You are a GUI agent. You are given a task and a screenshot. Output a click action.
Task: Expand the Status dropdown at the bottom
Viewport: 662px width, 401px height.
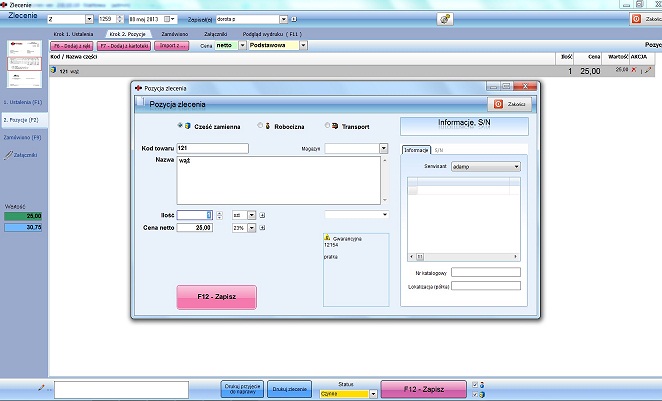click(x=373, y=394)
